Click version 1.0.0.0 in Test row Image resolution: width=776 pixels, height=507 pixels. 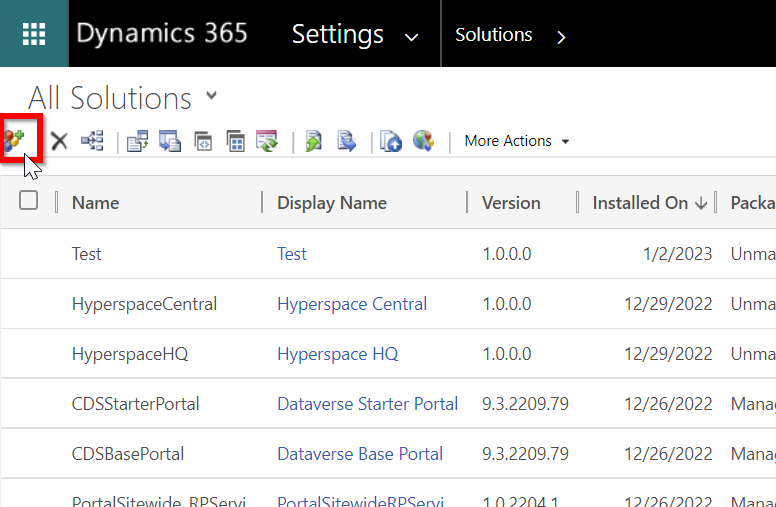click(507, 254)
